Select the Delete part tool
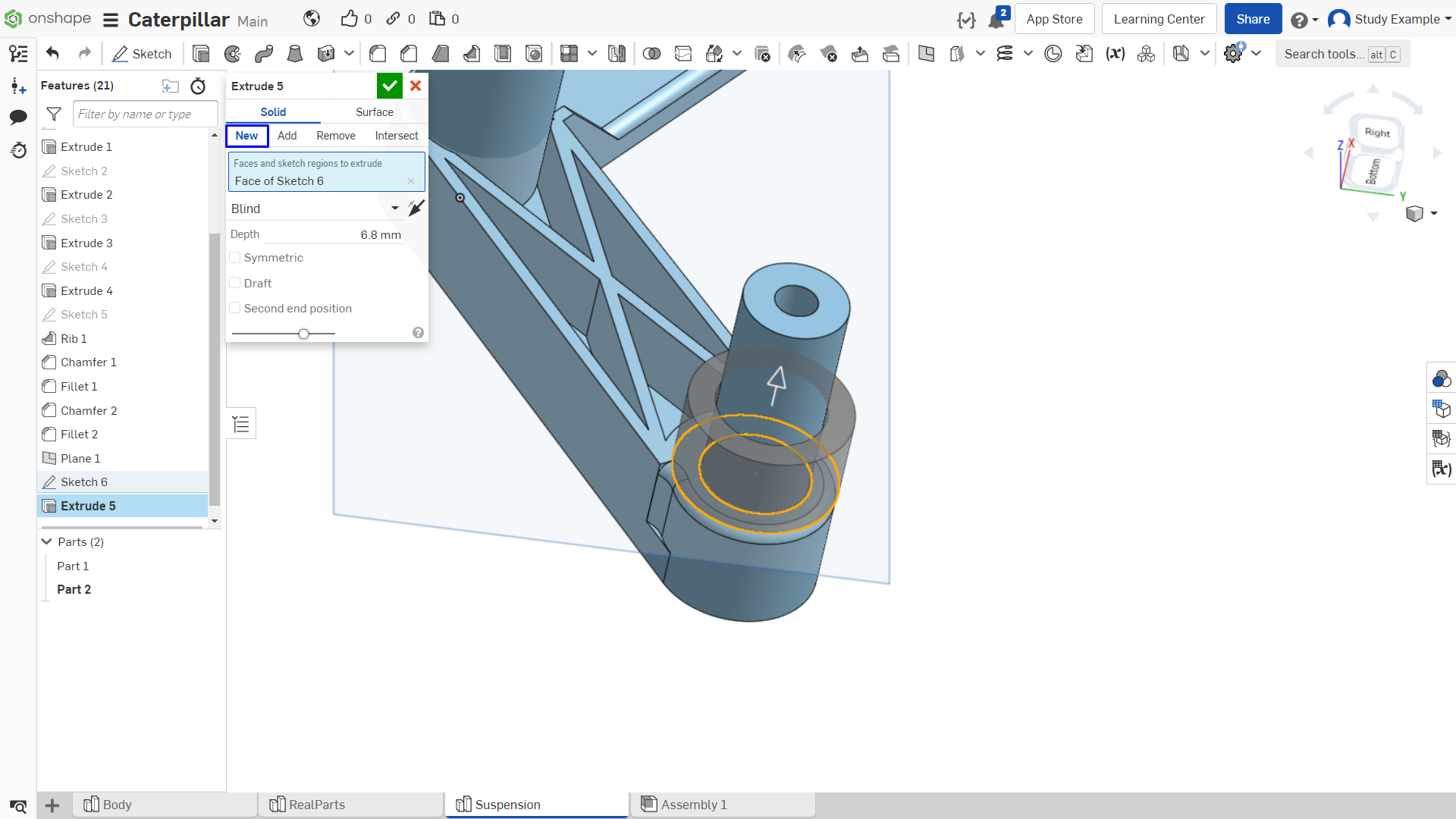 click(763, 54)
